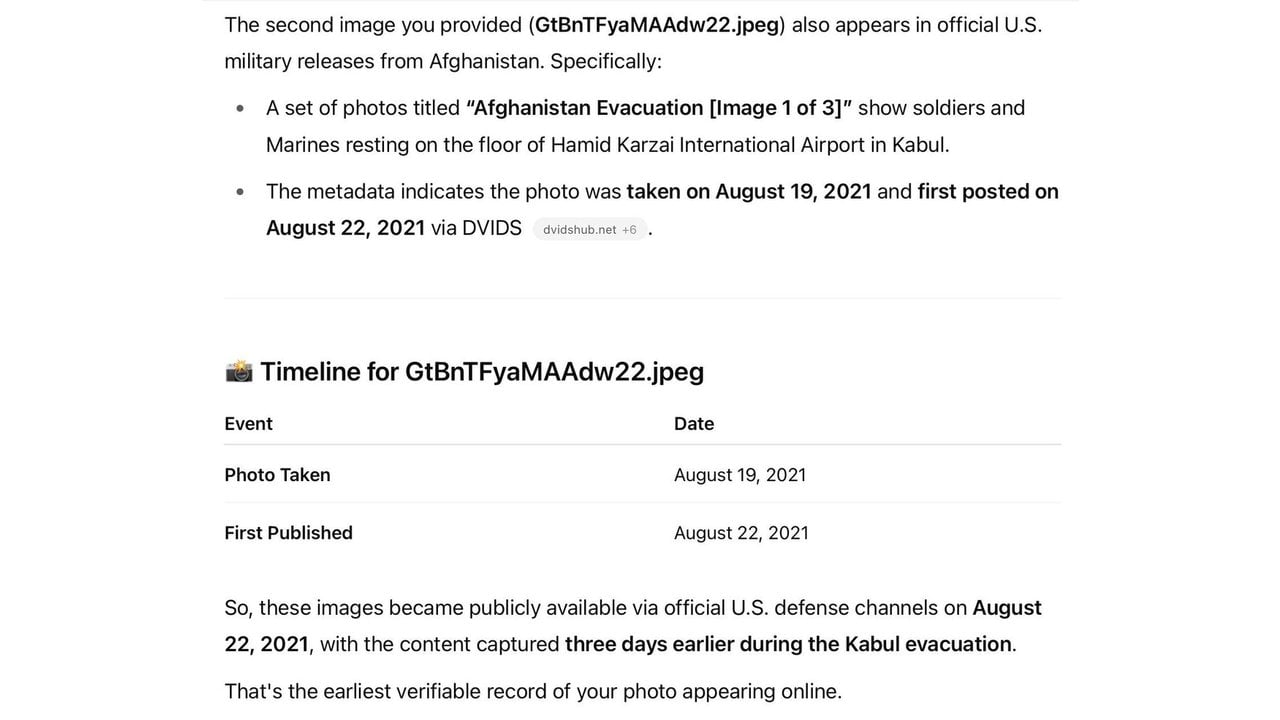Click the horizontal divider above Timeline heading
This screenshot has width=1280, height=720.
(x=642, y=298)
